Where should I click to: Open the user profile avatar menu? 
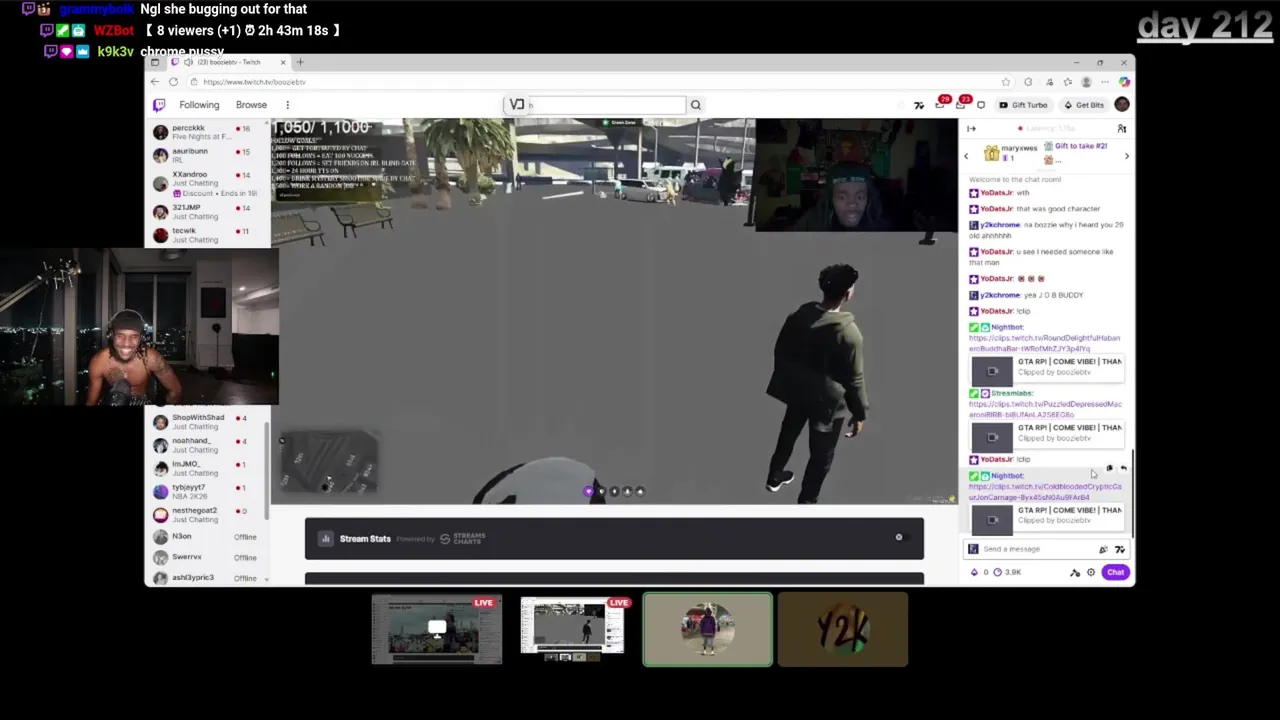(x=1122, y=105)
